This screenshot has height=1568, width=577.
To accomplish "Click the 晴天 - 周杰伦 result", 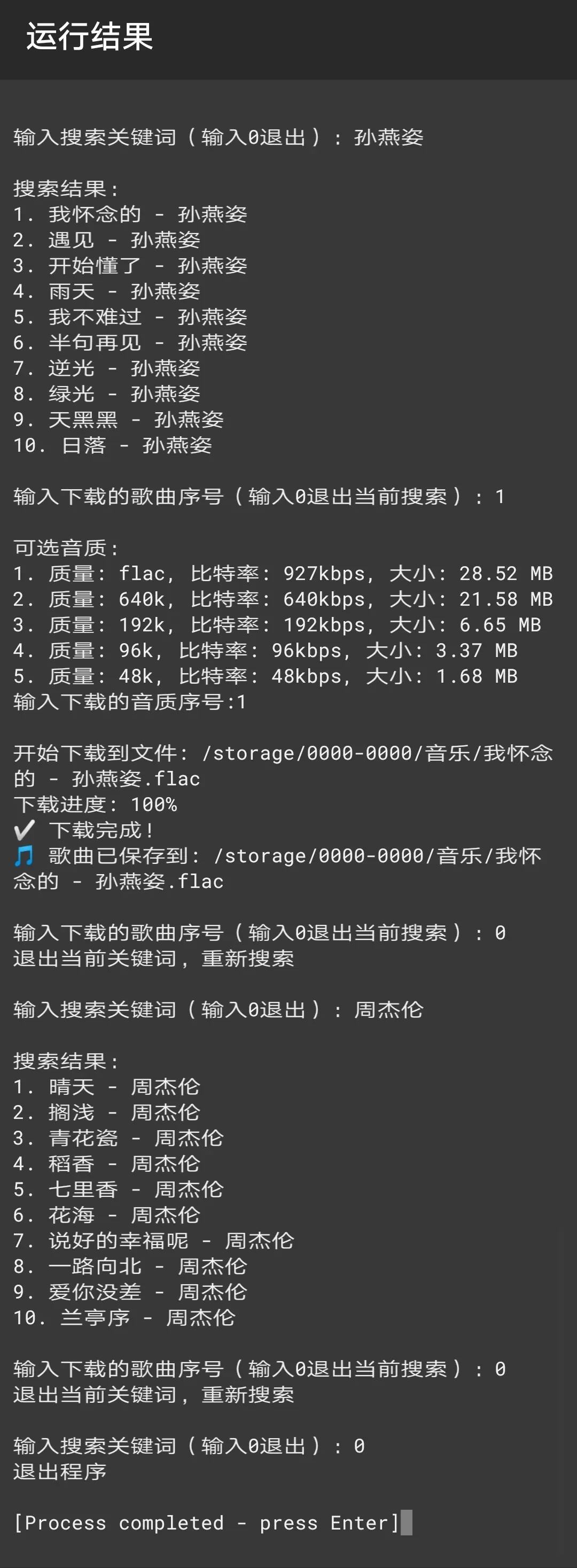I will [106, 1086].
